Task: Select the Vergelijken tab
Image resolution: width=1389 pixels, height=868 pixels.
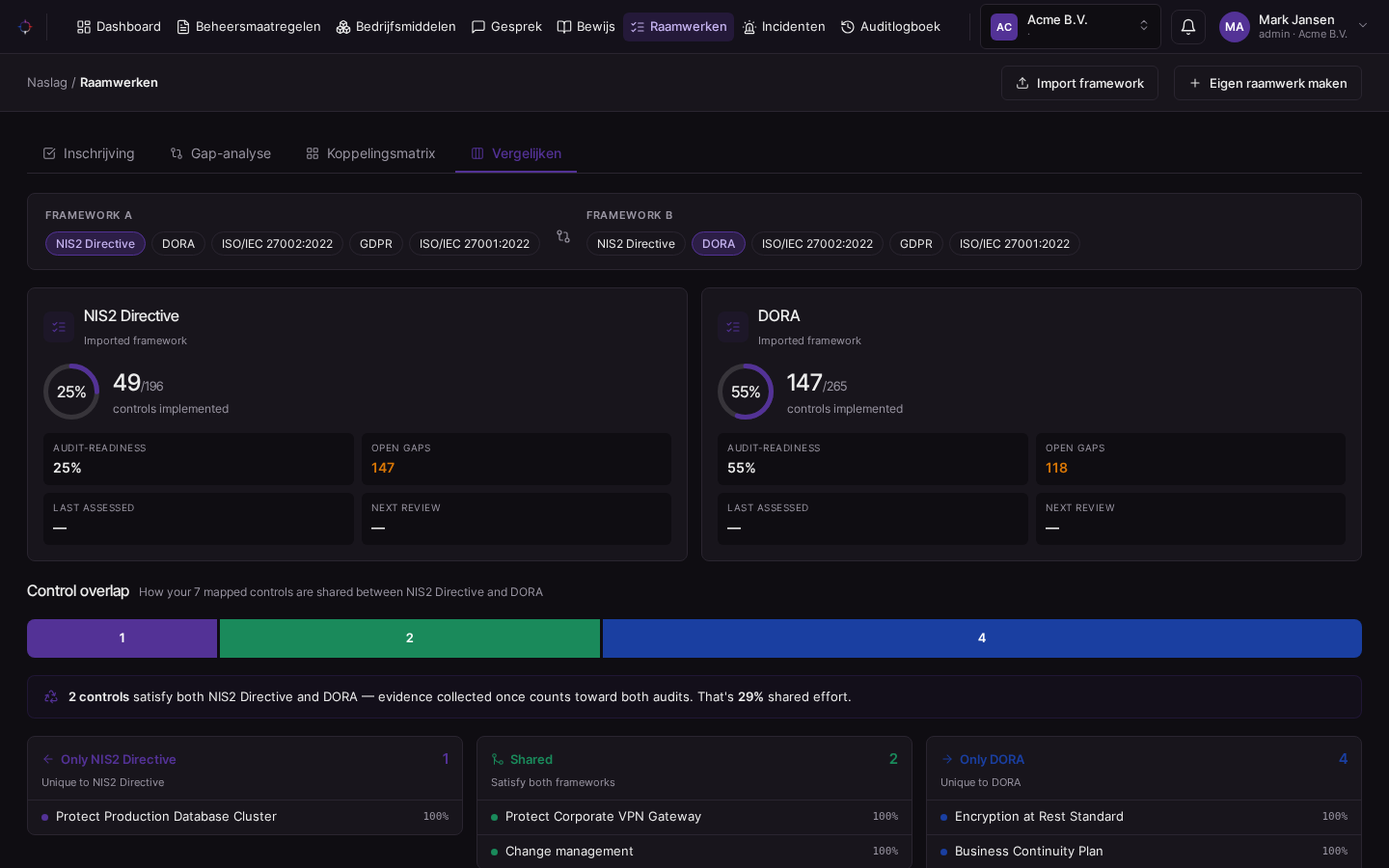Action: click(516, 153)
